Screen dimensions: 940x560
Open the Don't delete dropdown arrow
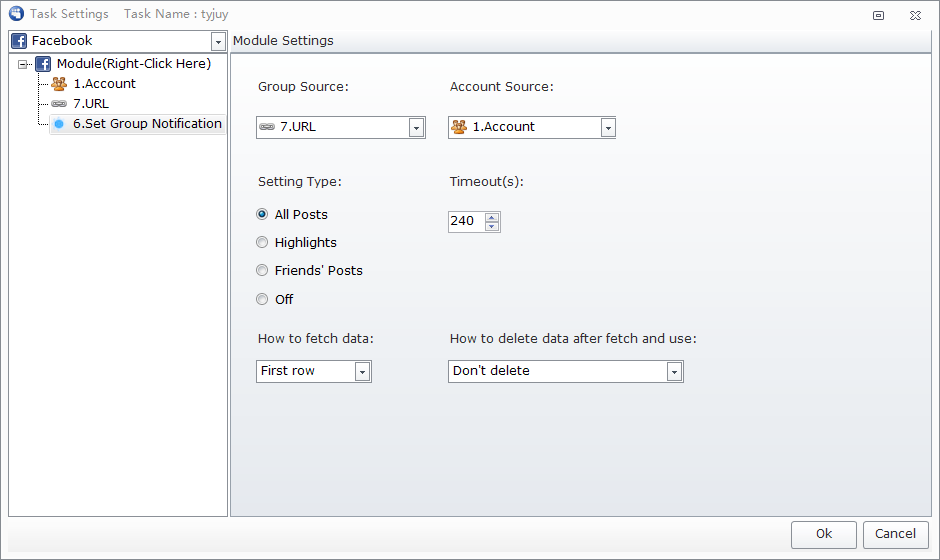coord(674,372)
